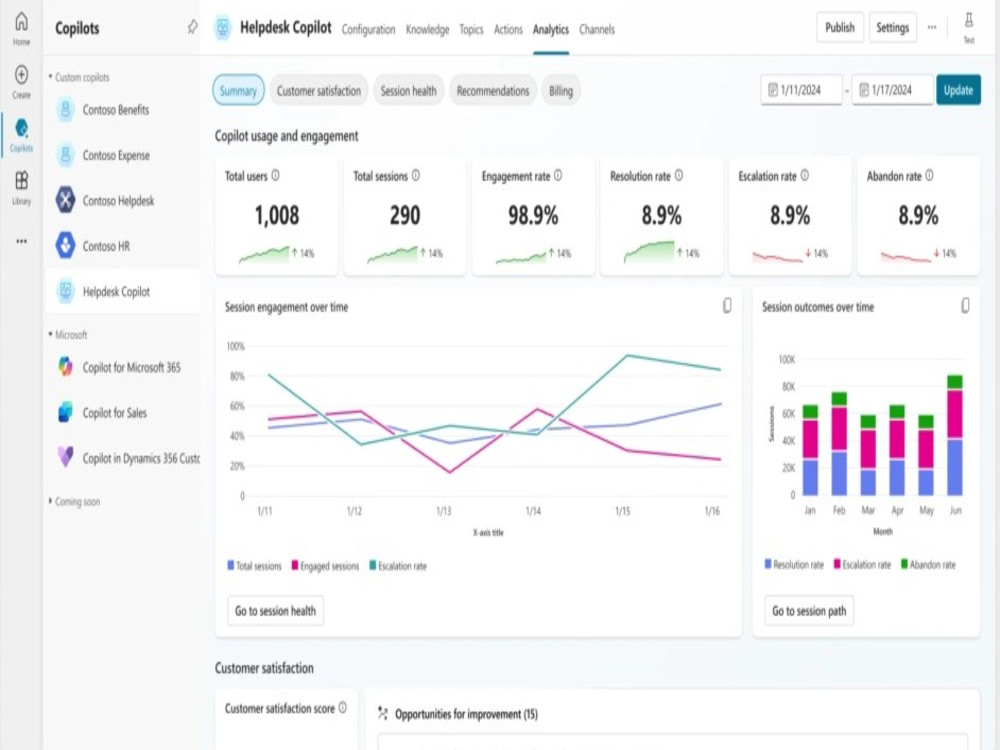
Task: Select the Billing pill
Action: (561, 91)
